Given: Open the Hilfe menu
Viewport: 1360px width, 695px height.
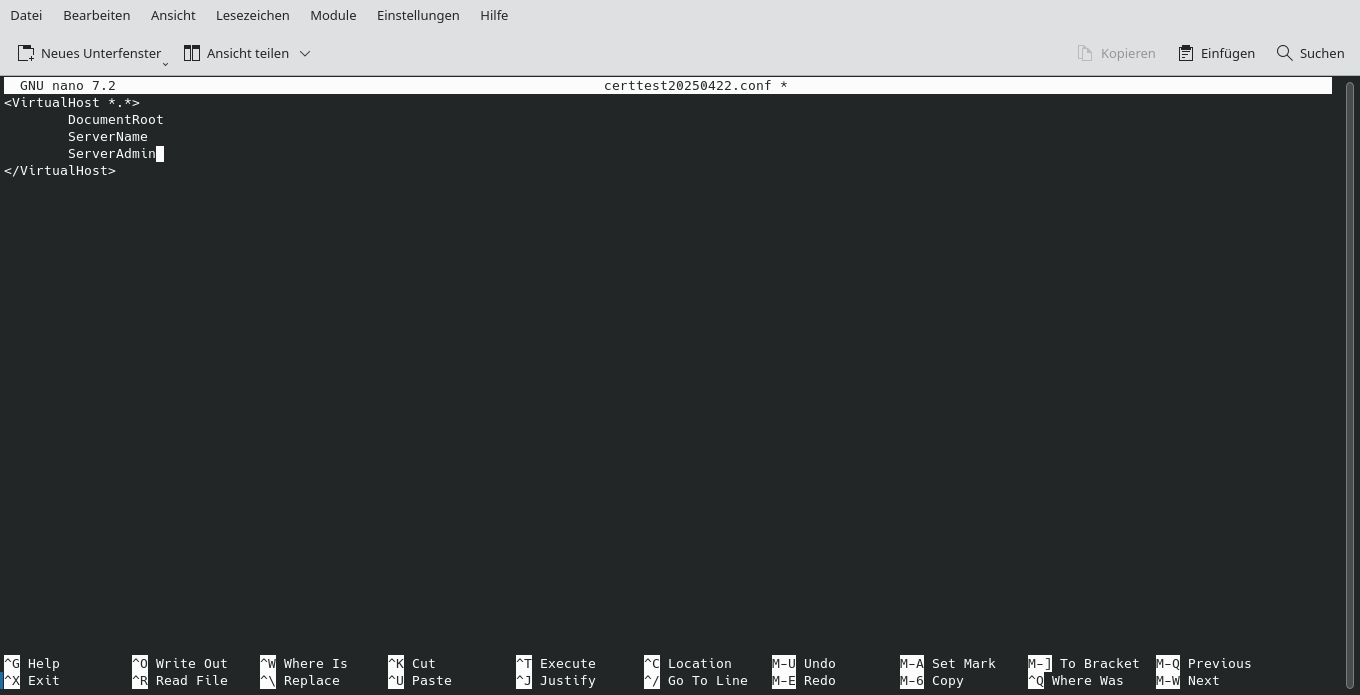Looking at the screenshot, I should pyautogui.click(x=494, y=15).
